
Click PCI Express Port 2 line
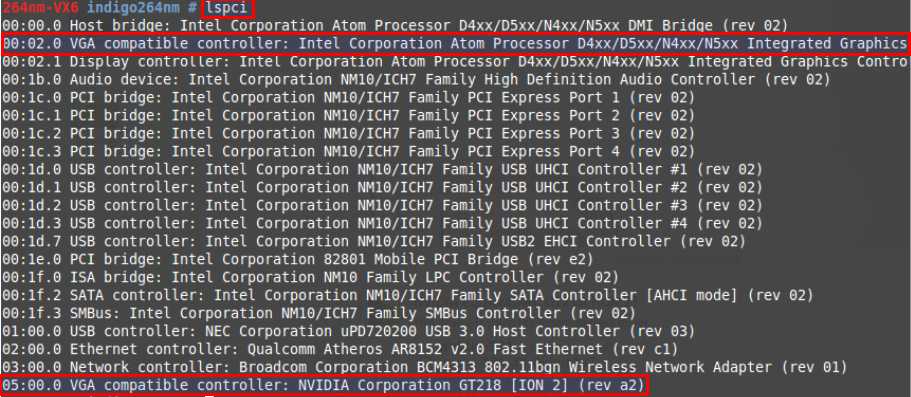coord(348,116)
